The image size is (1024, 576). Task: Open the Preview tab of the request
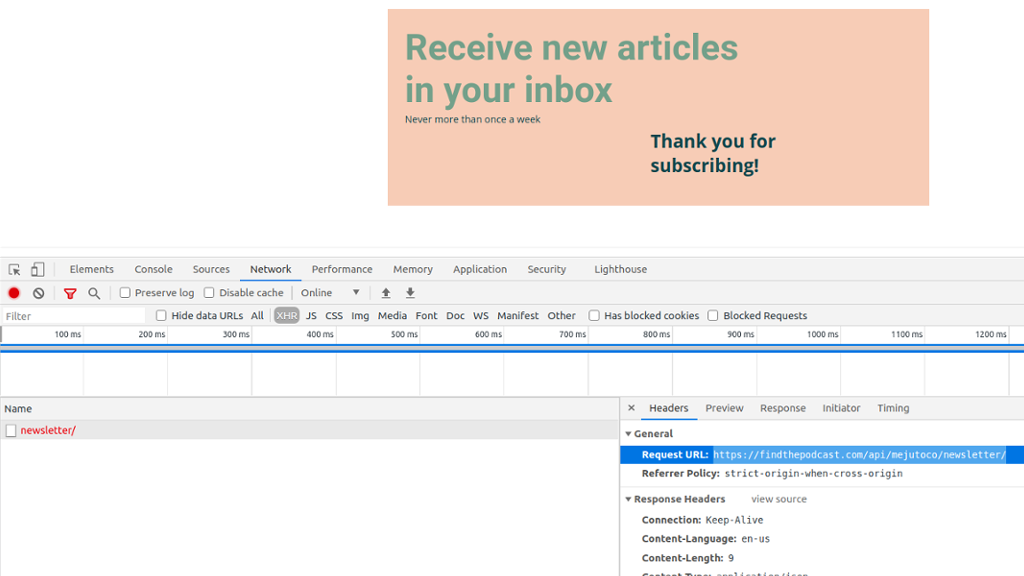[724, 408]
